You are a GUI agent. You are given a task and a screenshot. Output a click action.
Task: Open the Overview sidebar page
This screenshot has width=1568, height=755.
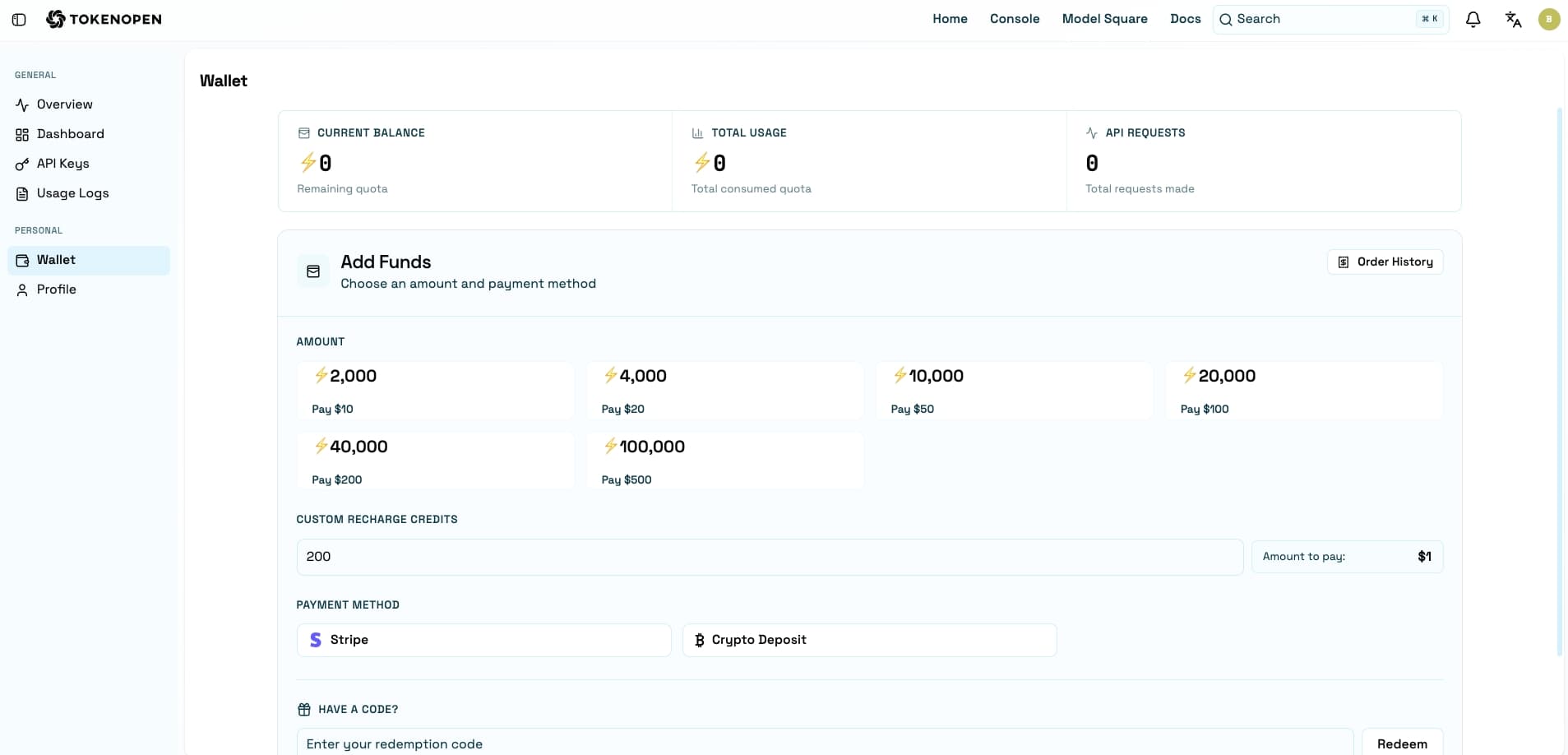pos(89,104)
